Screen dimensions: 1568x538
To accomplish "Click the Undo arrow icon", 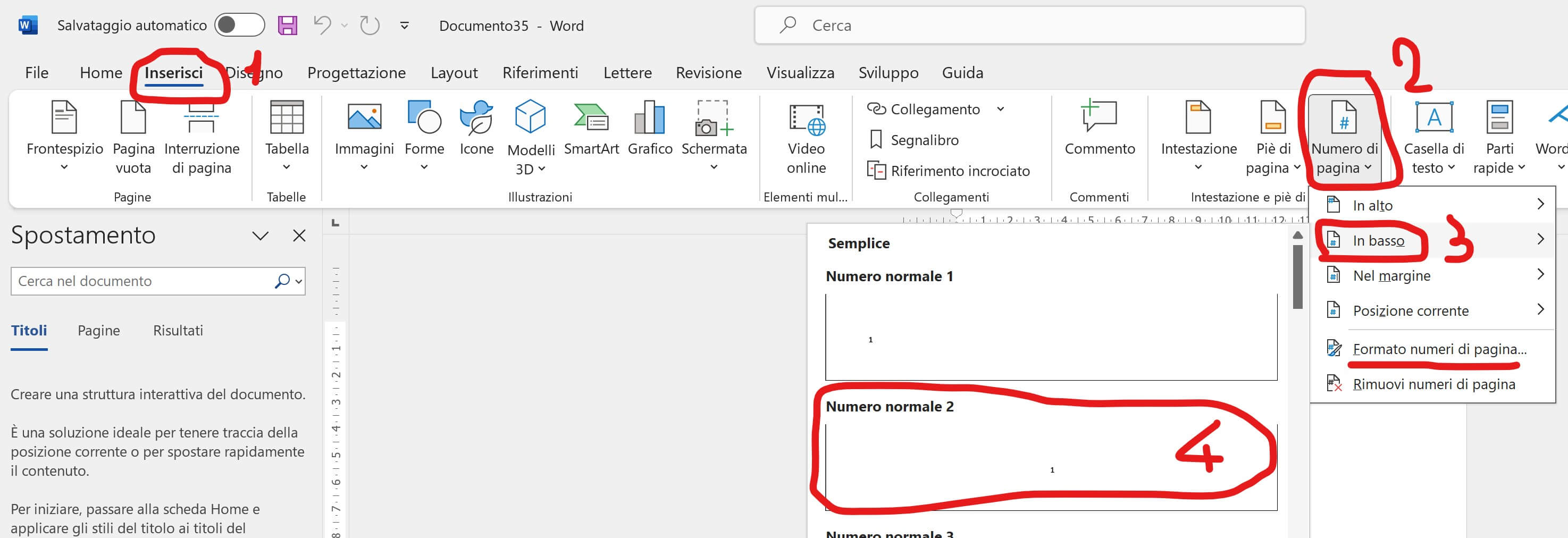I will [322, 25].
